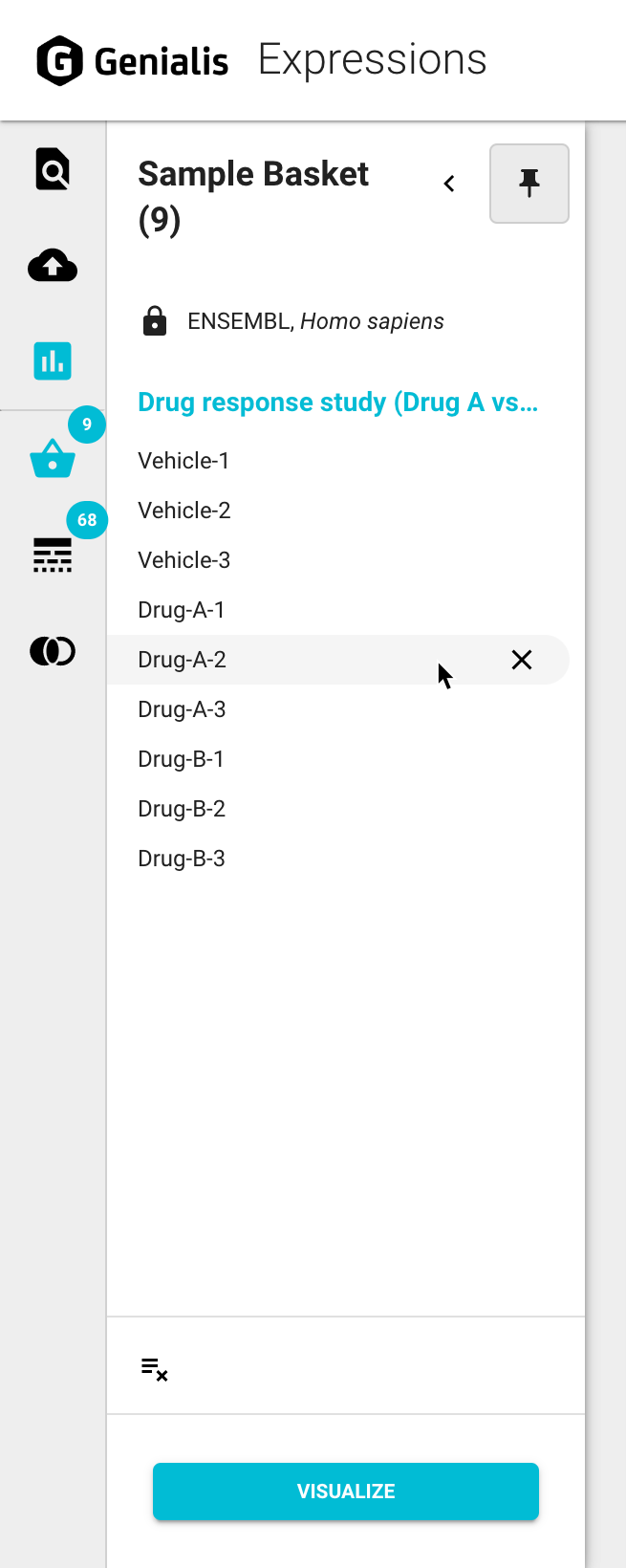Open the sample search tool

tap(52, 169)
